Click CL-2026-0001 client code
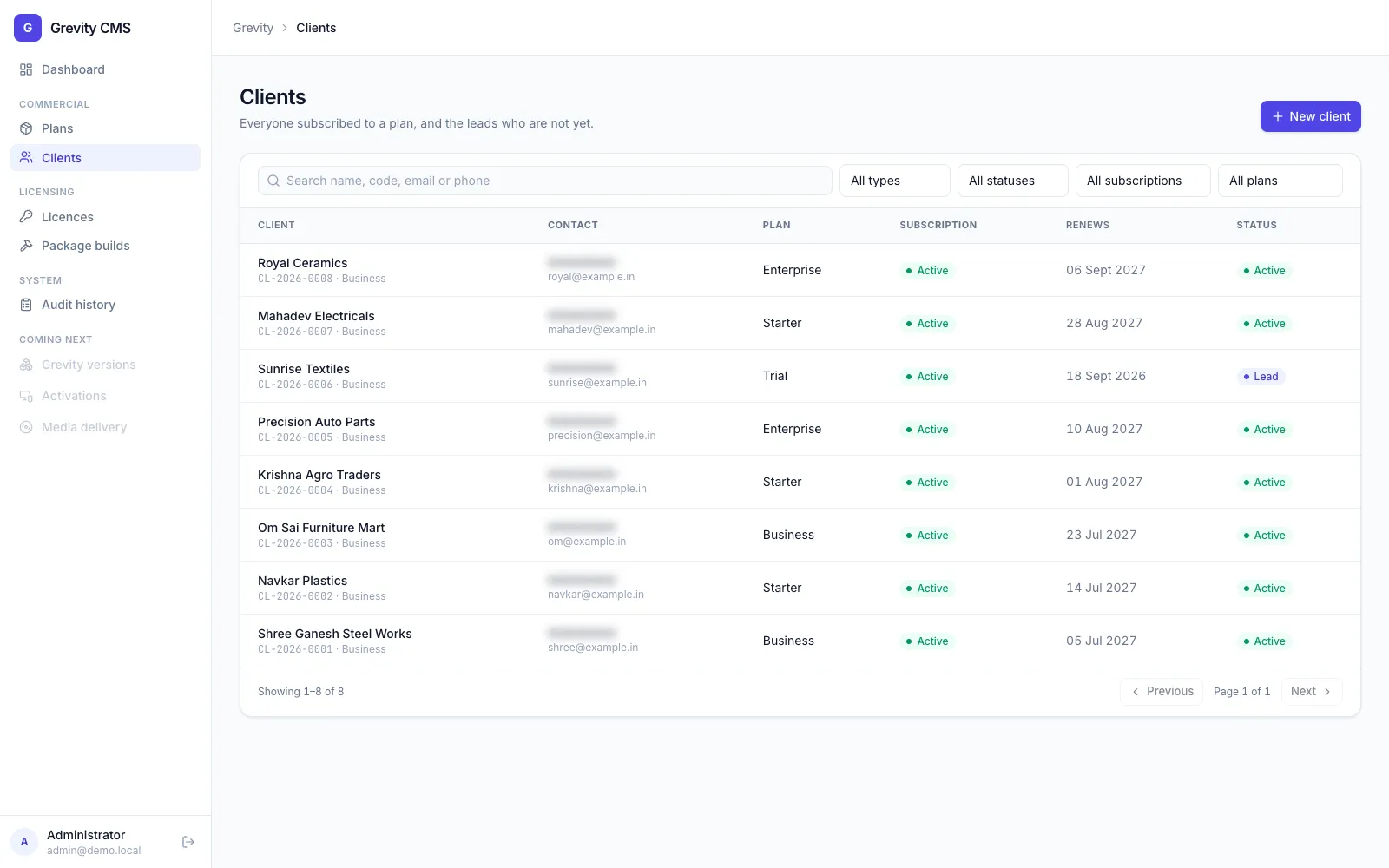 tap(295, 649)
